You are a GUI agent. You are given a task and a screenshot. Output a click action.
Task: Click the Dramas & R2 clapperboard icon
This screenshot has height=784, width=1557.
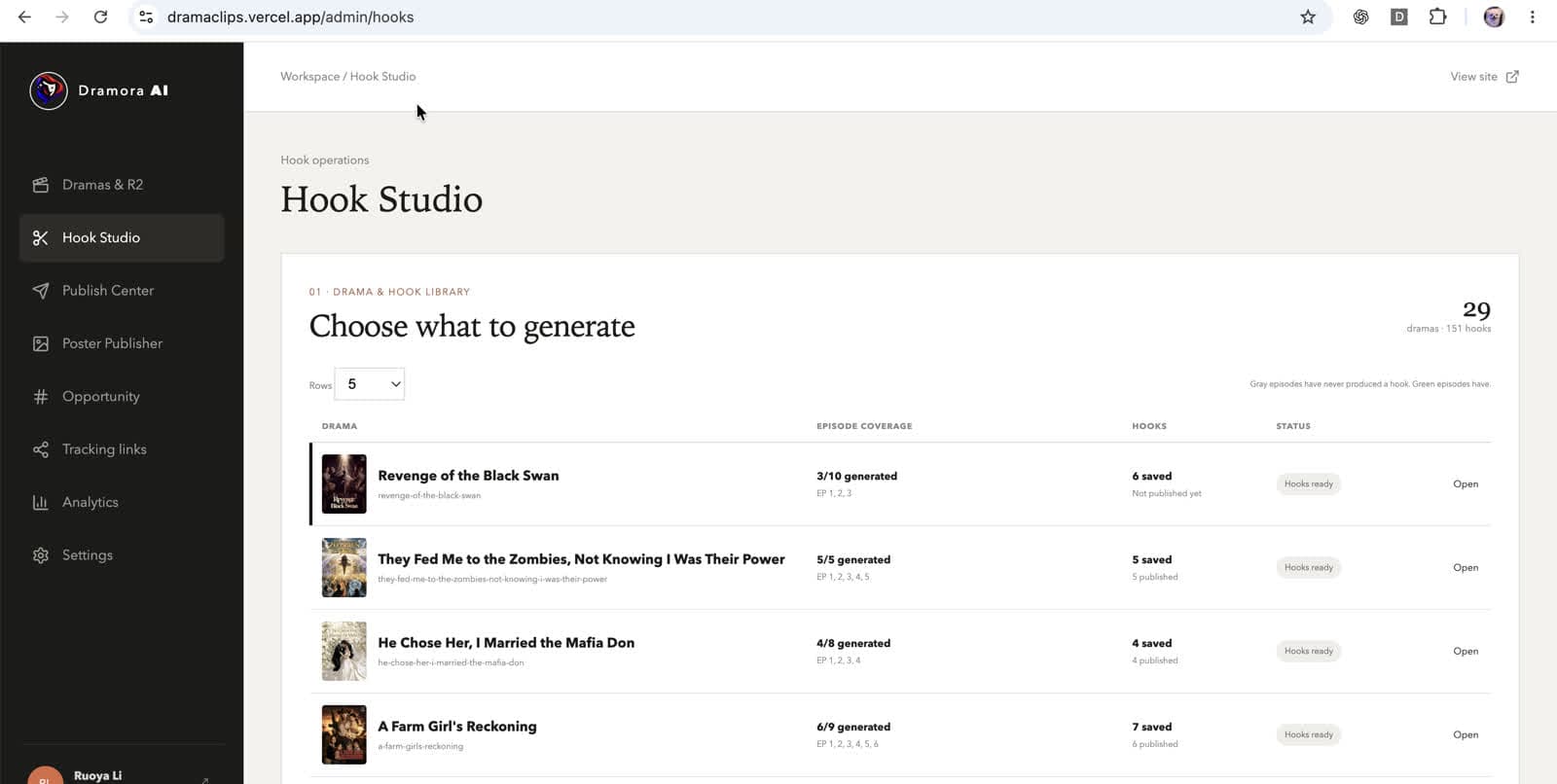[40, 185]
